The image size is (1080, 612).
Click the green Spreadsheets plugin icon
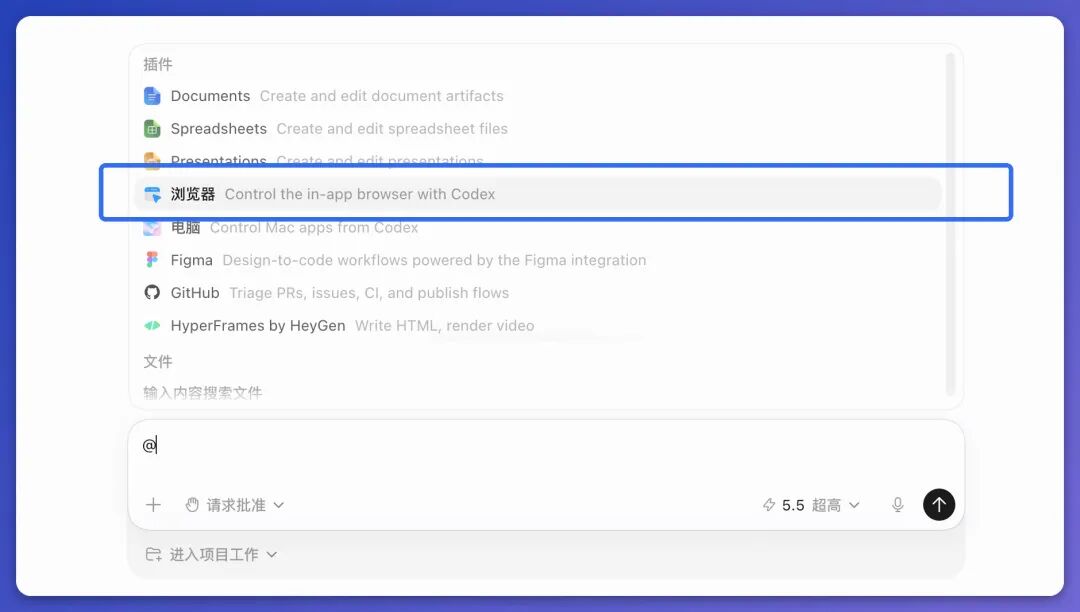pyautogui.click(x=152, y=129)
